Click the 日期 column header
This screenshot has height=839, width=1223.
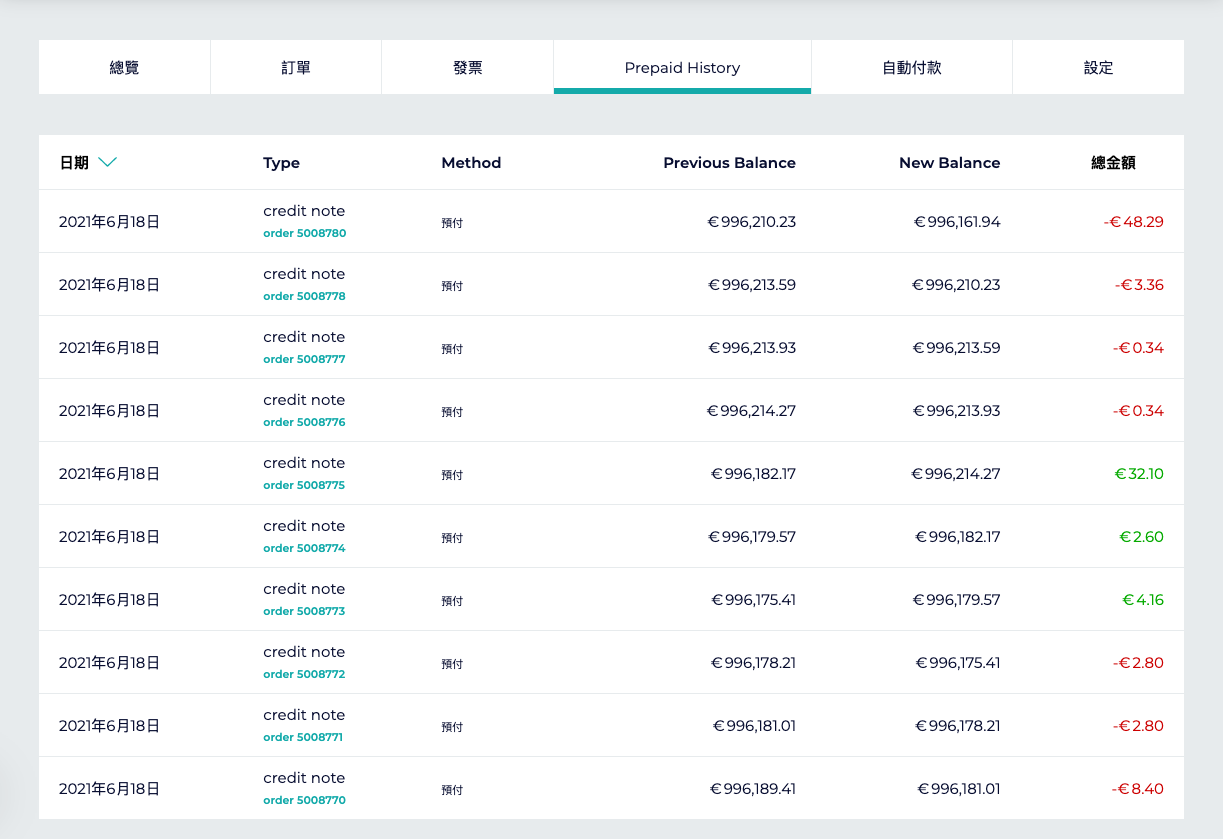[x=74, y=163]
